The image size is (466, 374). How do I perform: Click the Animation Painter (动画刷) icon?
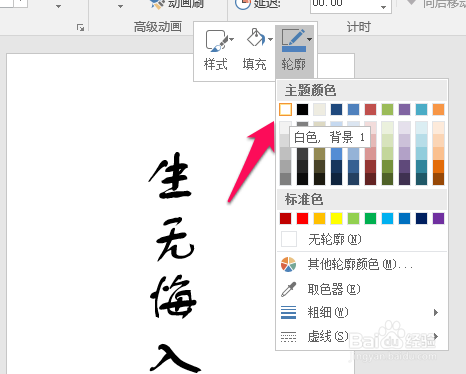(157, 4)
